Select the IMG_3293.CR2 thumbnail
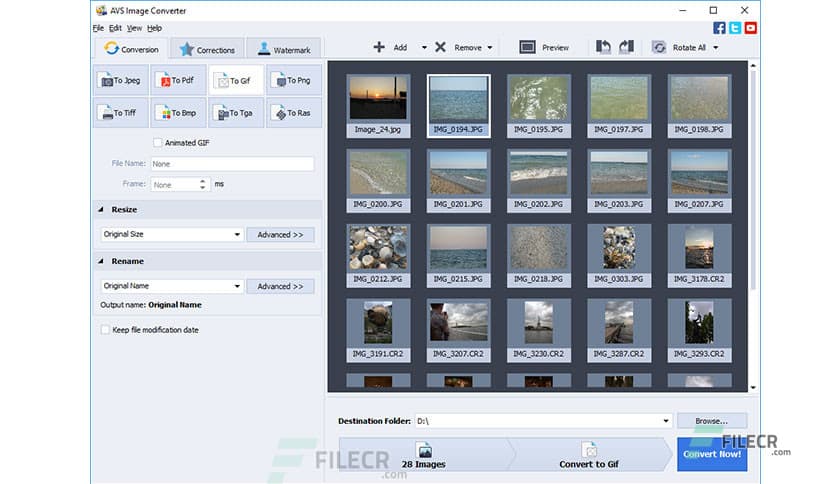 [x=699, y=330]
